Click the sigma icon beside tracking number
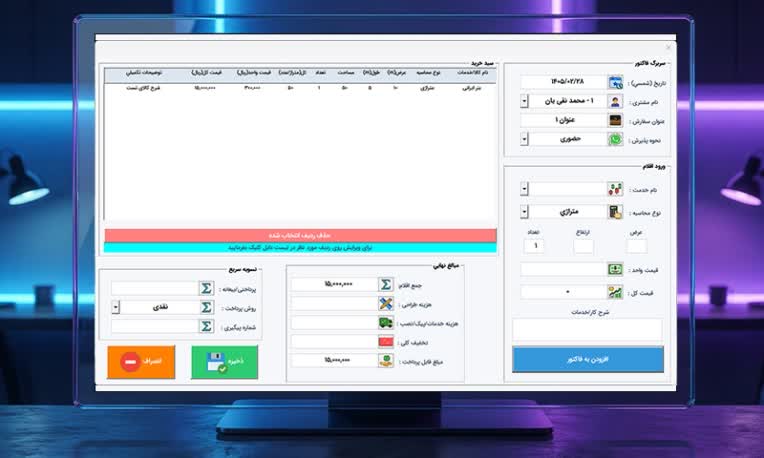The width and height of the screenshot is (764, 458). tap(206, 326)
